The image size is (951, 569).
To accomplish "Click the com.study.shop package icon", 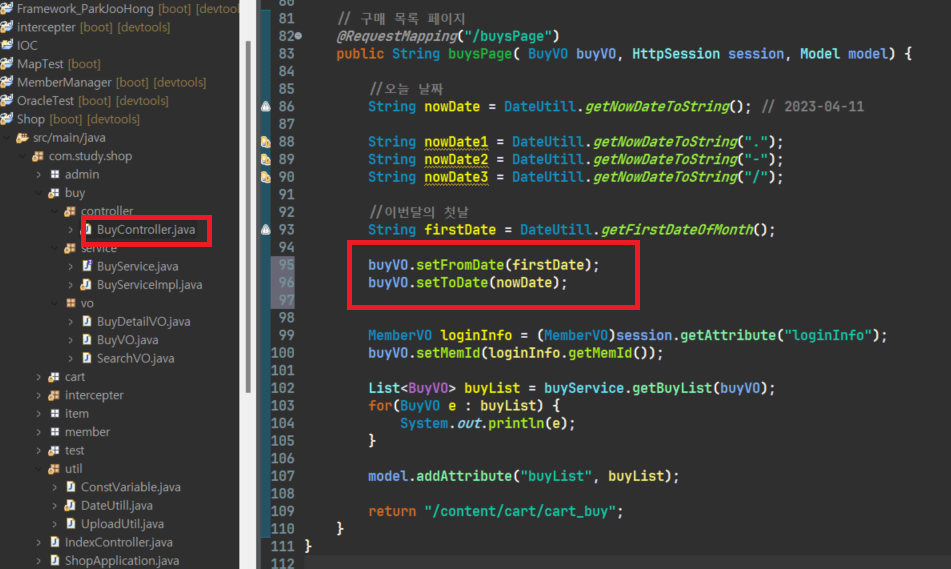I will 38,156.
